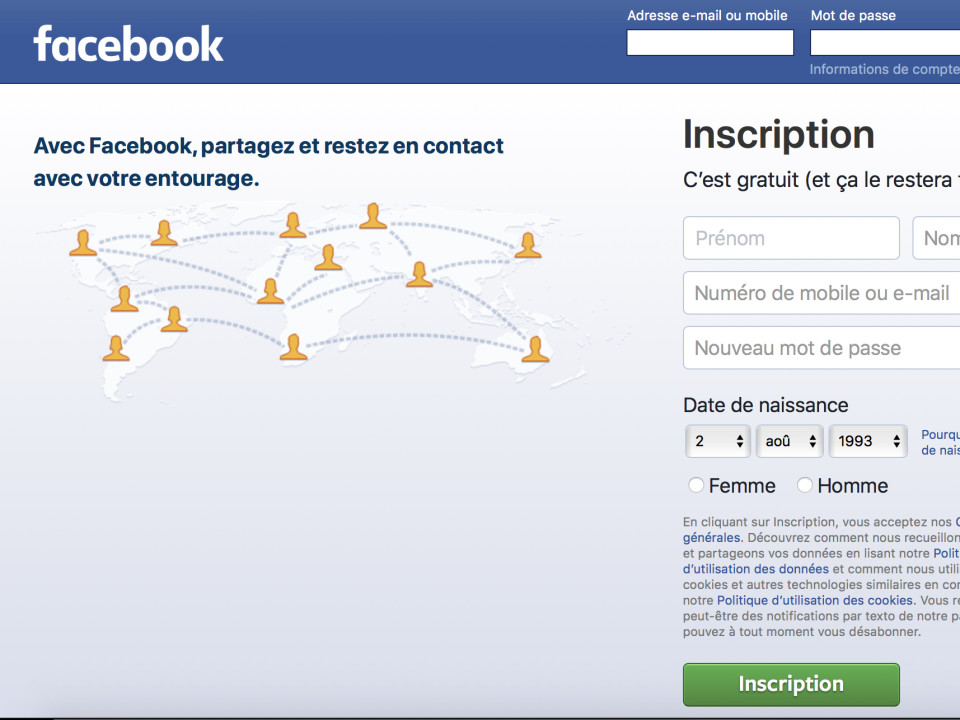
Task: Focus the Numéro de mobile ou e-mail field
Action: pyautogui.click(x=822, y=293)
